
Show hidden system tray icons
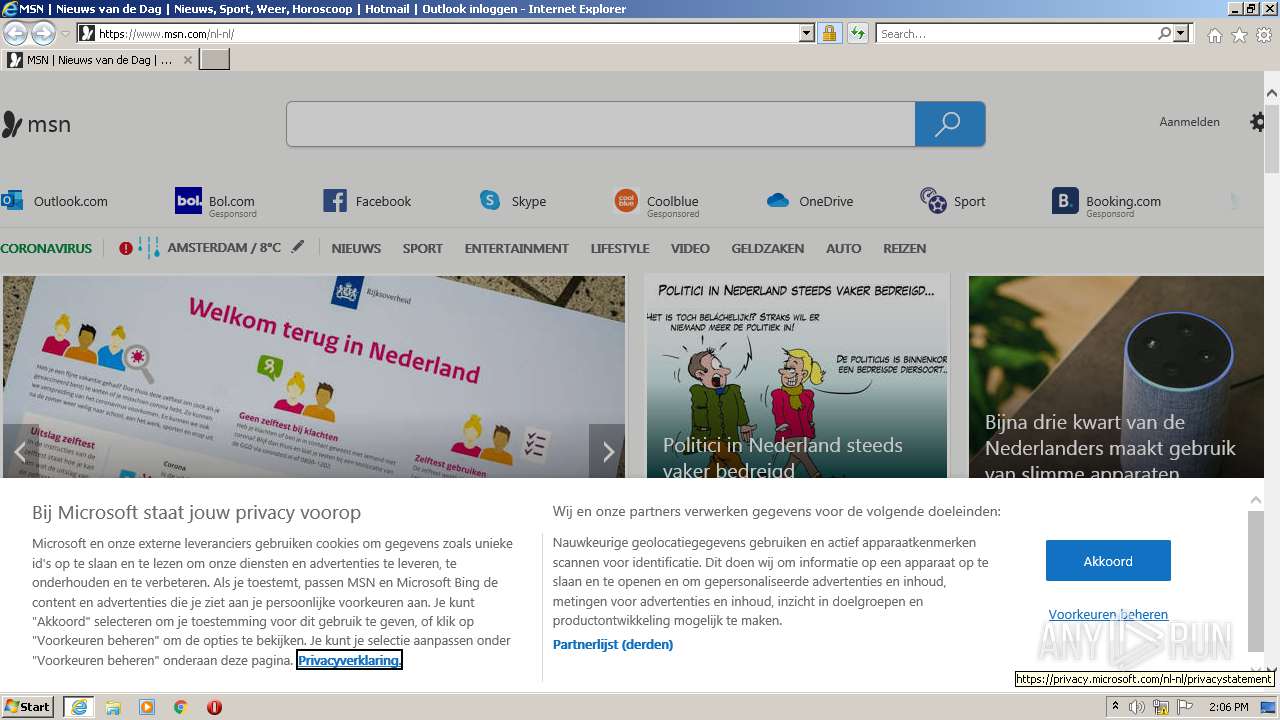click(1116, 707)
